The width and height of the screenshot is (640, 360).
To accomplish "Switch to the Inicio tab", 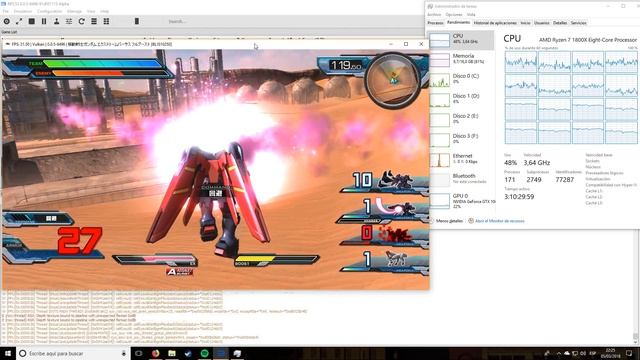I will point(525,23).
